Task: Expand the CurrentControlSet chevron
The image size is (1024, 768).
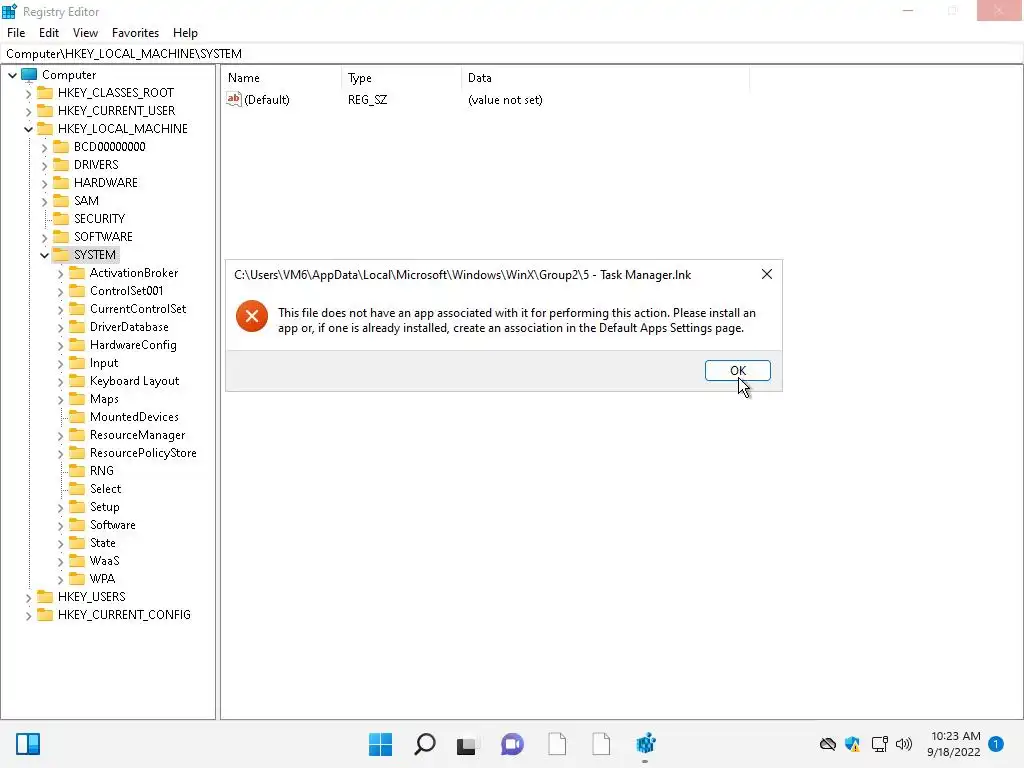Action: click(x=61, y=310)
